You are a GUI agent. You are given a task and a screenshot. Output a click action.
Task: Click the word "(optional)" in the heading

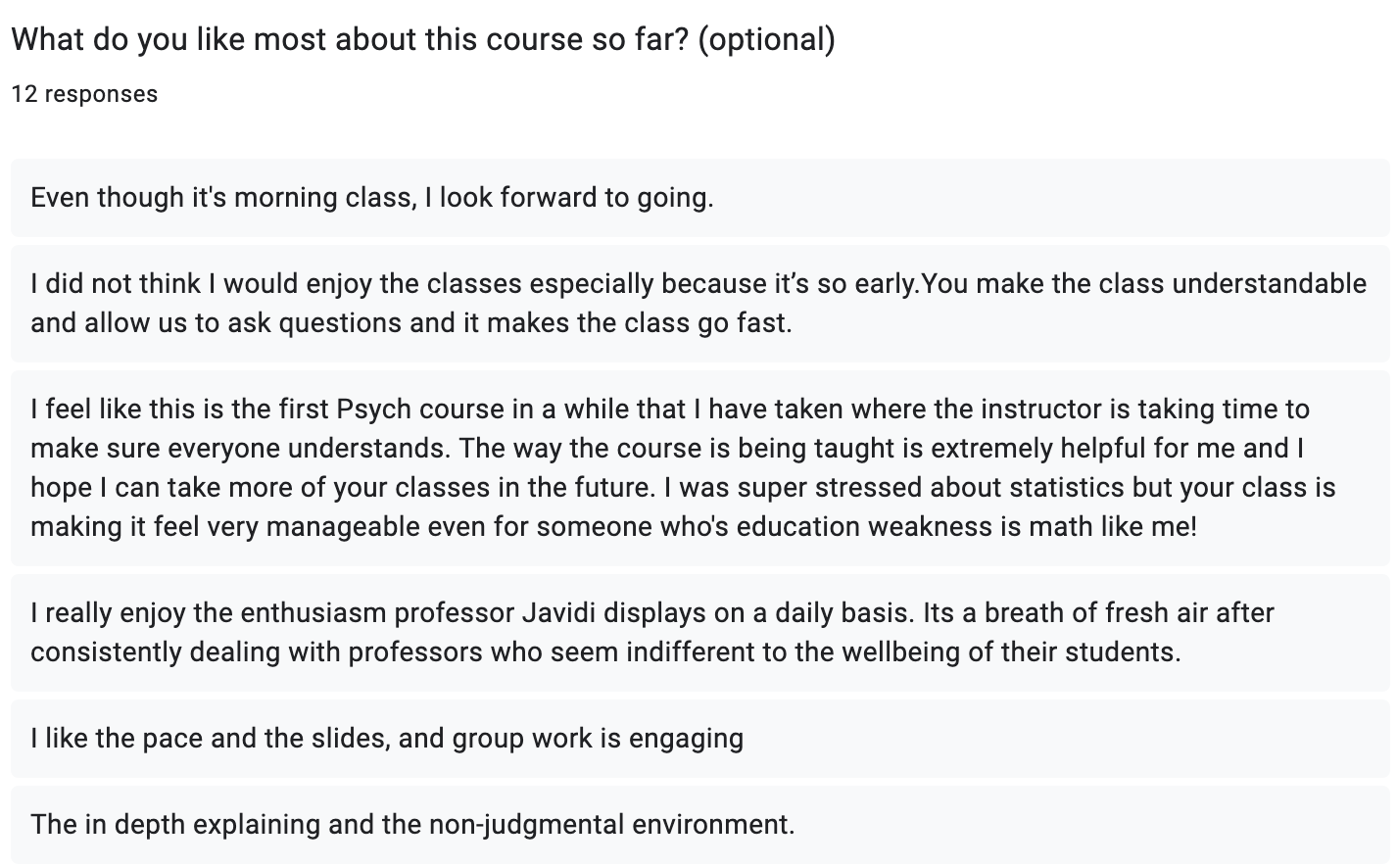point(766,39)
